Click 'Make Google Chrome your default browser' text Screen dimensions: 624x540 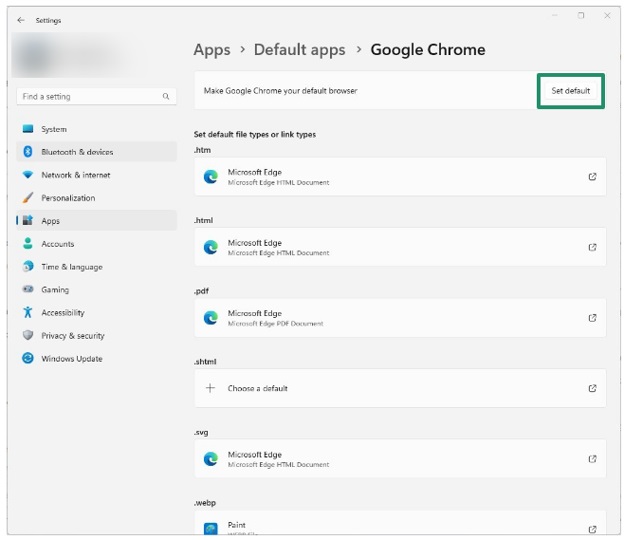click(x=281, y=91)
